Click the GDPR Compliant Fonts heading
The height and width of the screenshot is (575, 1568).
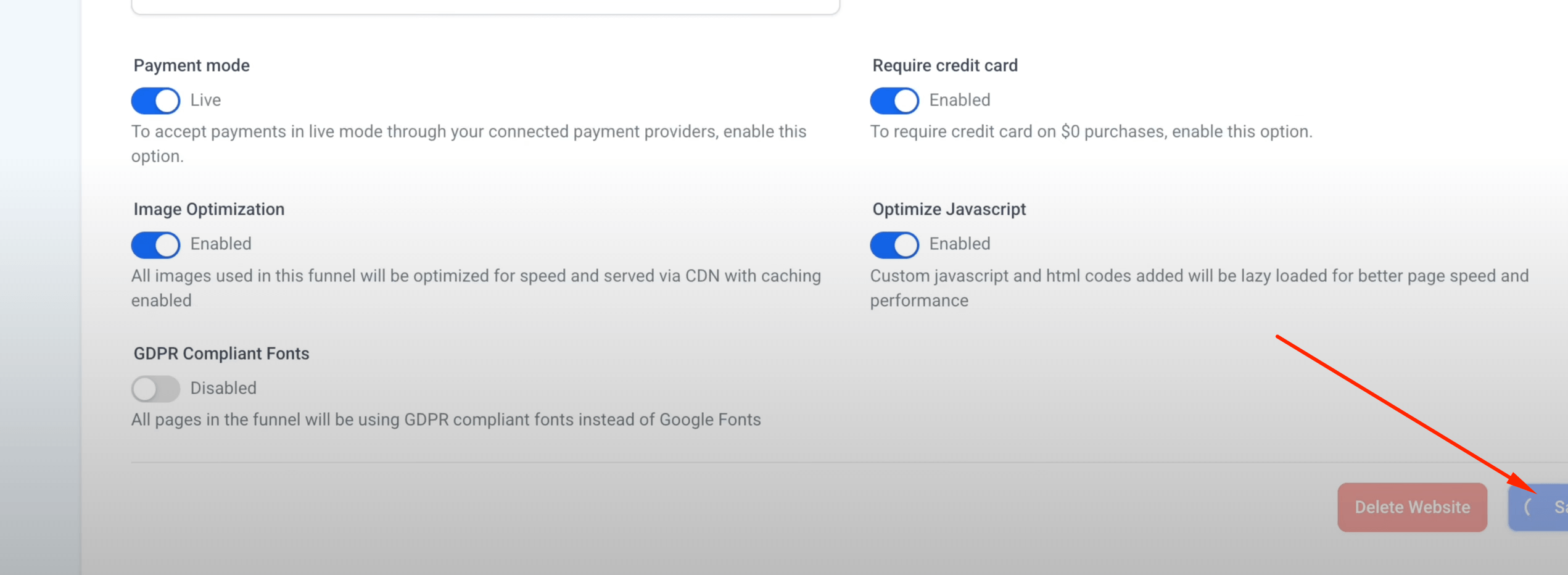[x=221, y=354]
